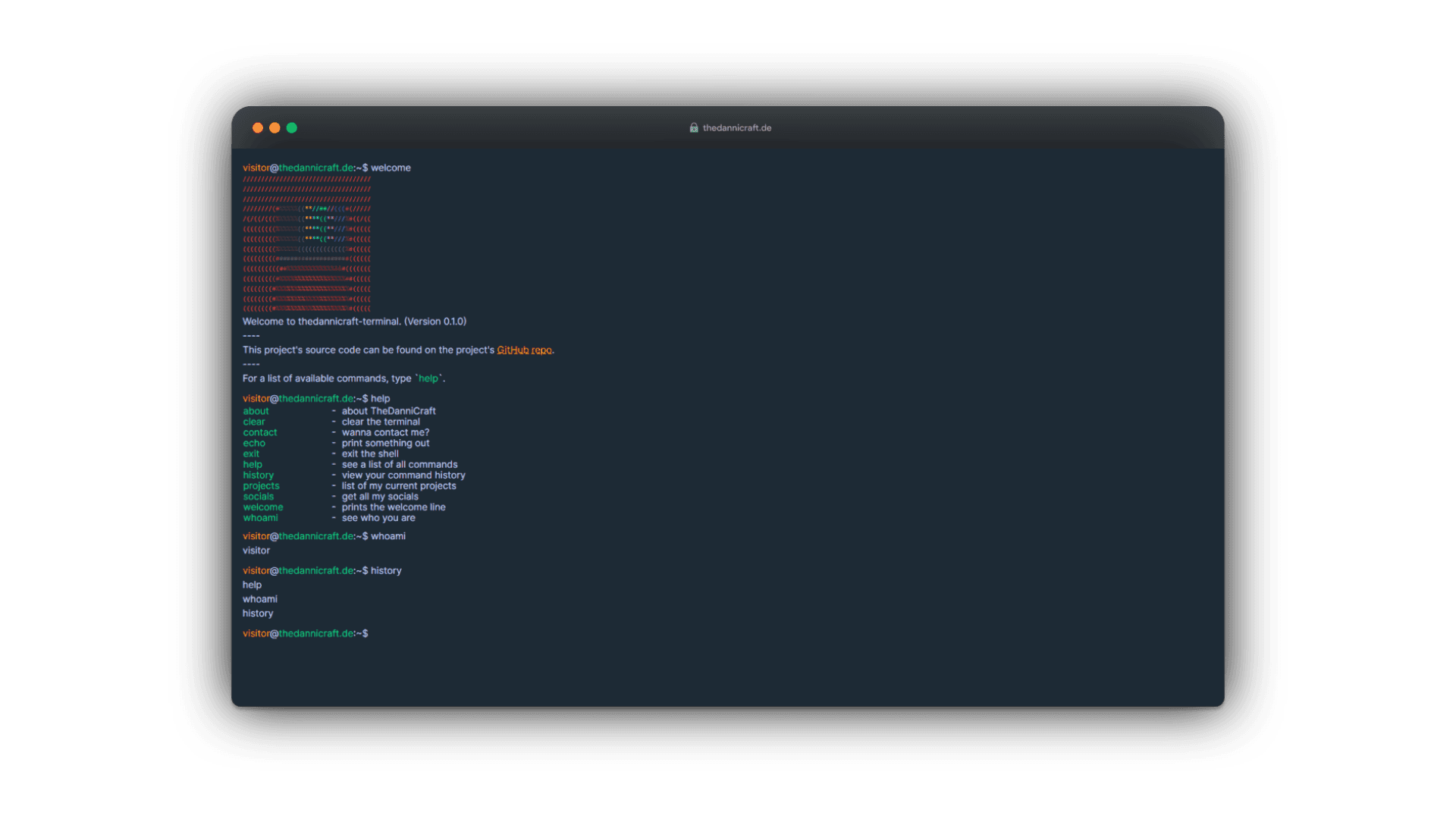Click the 'projects' command in help list
Viewport: 1456px width, 819px height.
[x=261, y=485]
